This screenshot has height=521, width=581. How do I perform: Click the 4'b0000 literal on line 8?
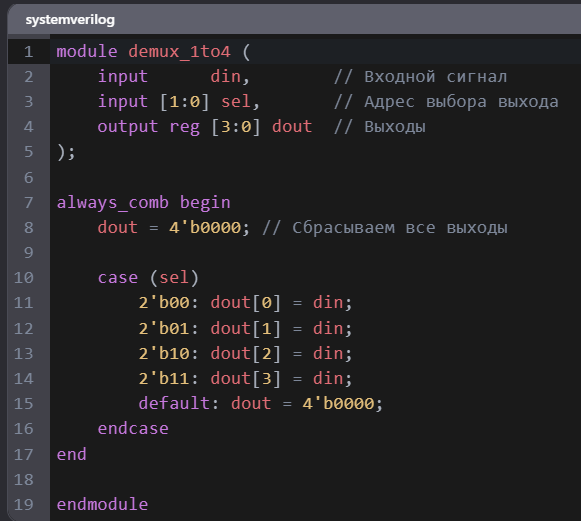point(205,228)
